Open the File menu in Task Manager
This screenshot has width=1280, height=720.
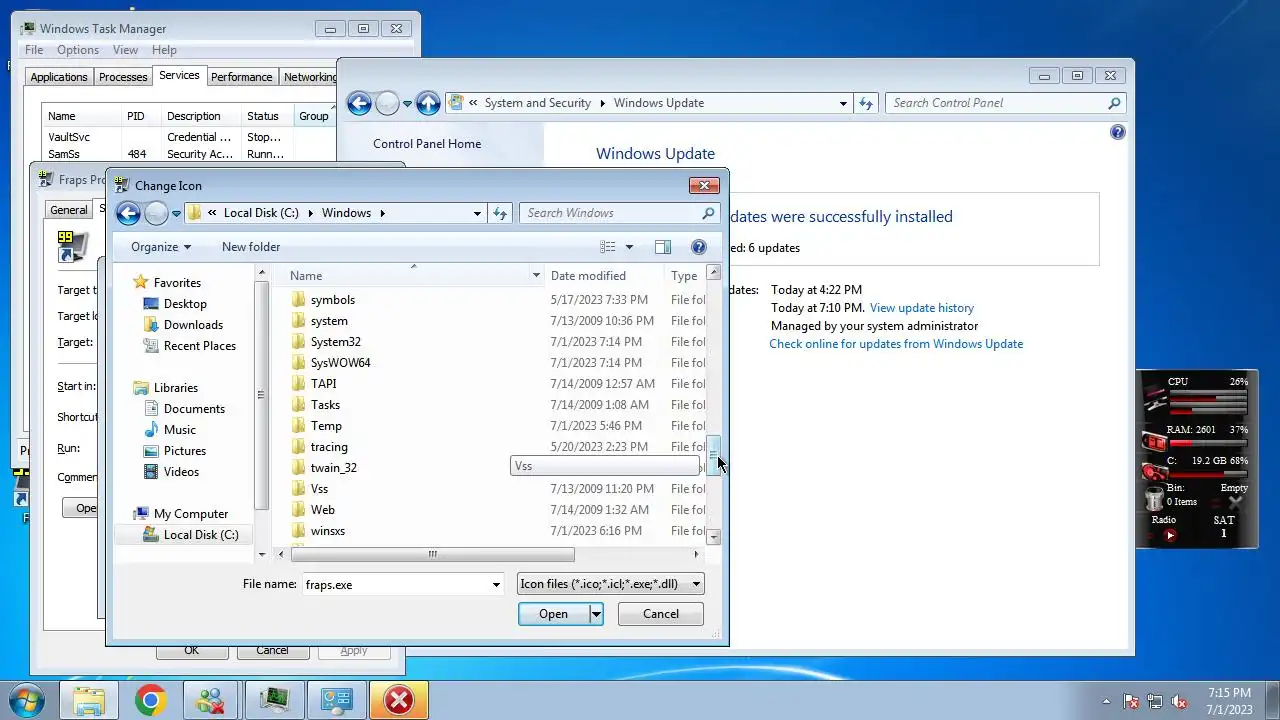point(34,50)
